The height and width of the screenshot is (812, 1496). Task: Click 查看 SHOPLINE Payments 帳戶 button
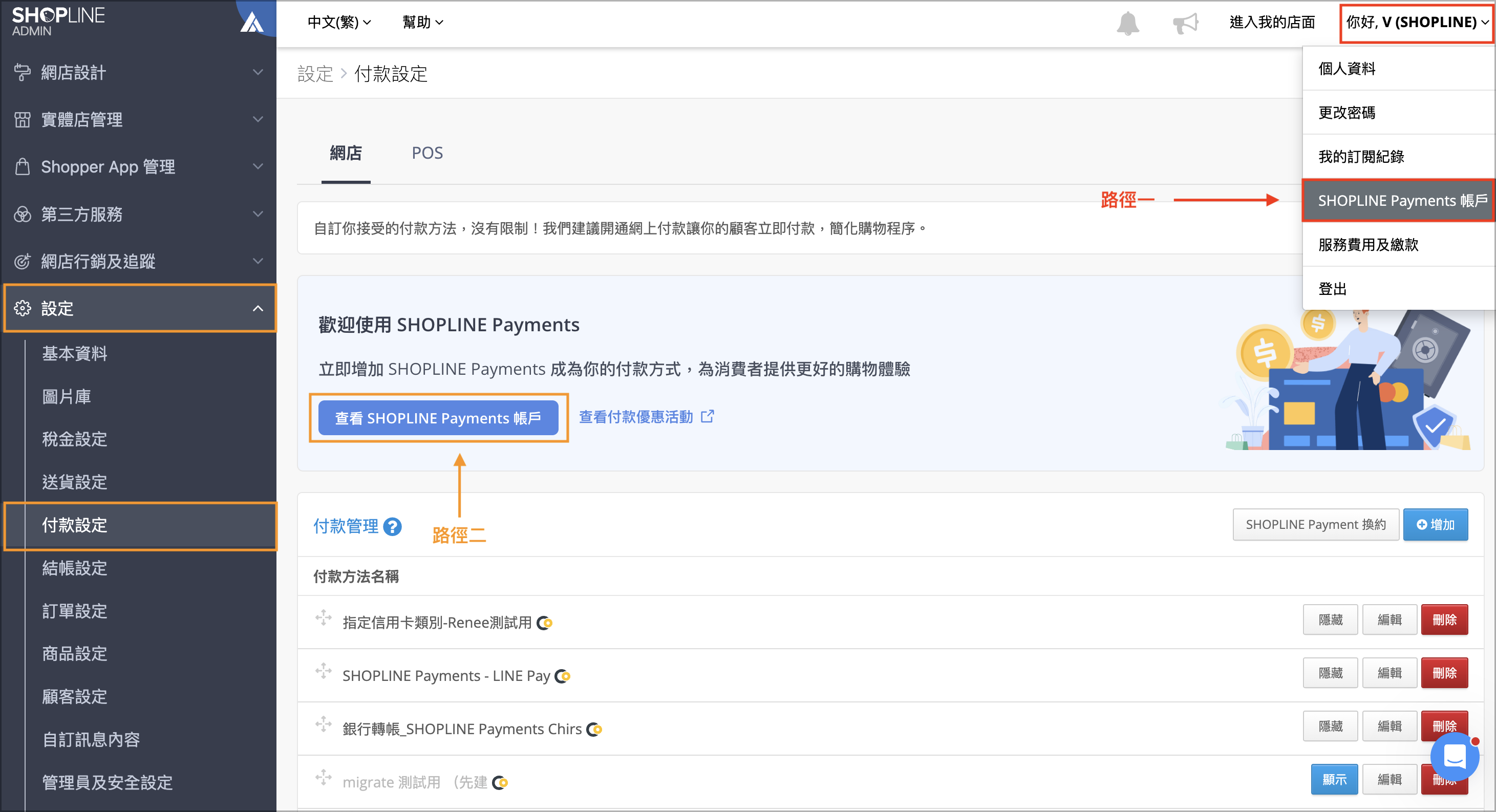click(438, 418)
